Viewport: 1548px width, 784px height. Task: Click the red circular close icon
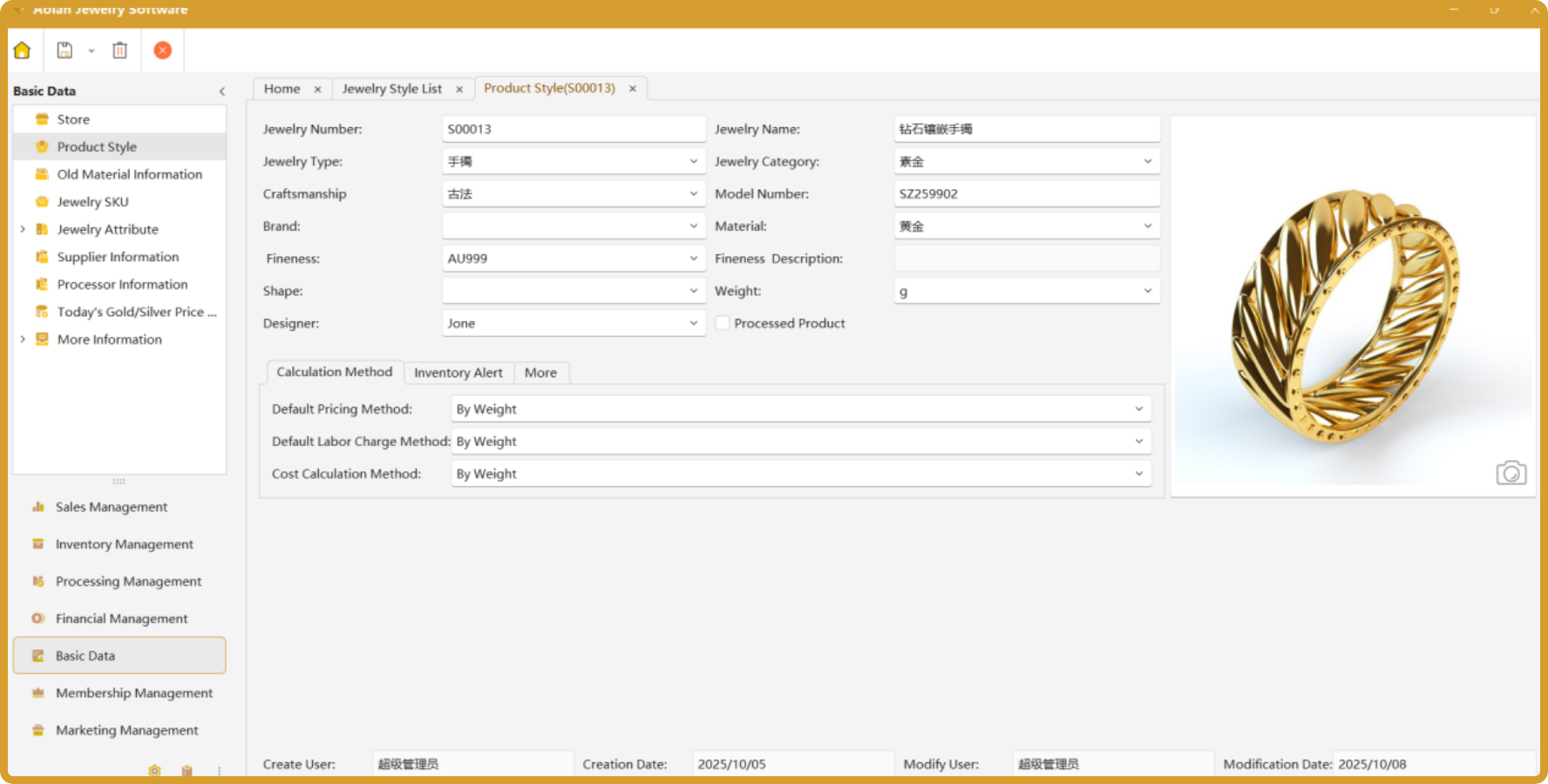click(x=162, y=51)
